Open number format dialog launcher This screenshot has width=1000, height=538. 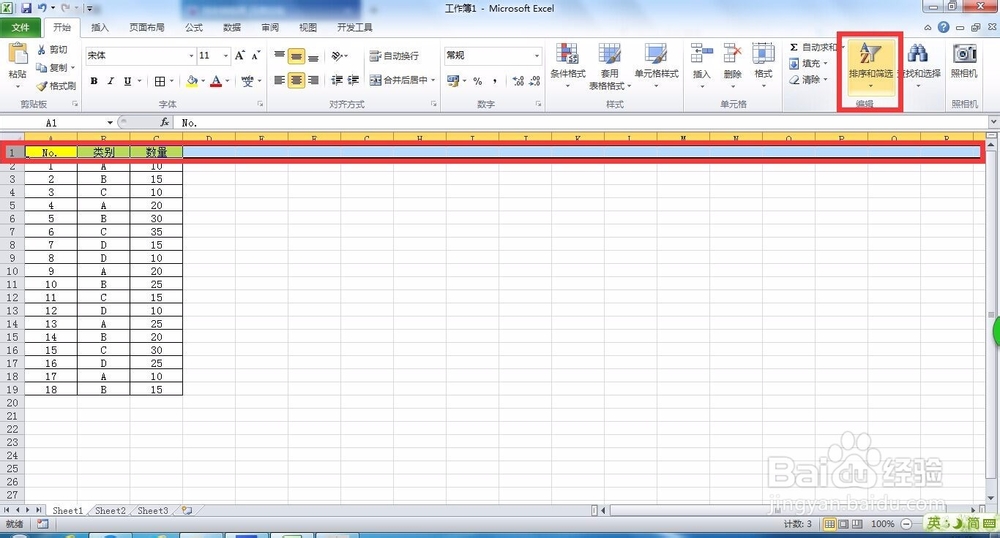[x=539, y=103]
